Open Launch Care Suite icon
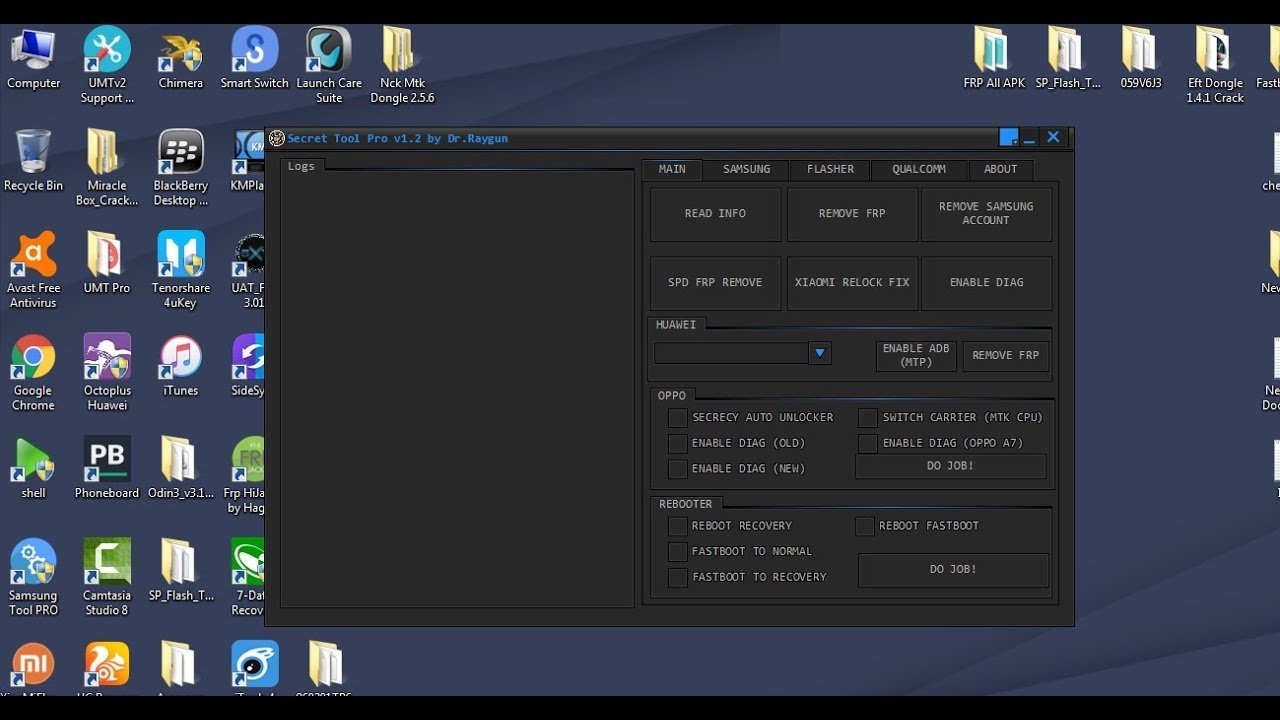This screenshot has height=720, width=1280. (329, 65)
